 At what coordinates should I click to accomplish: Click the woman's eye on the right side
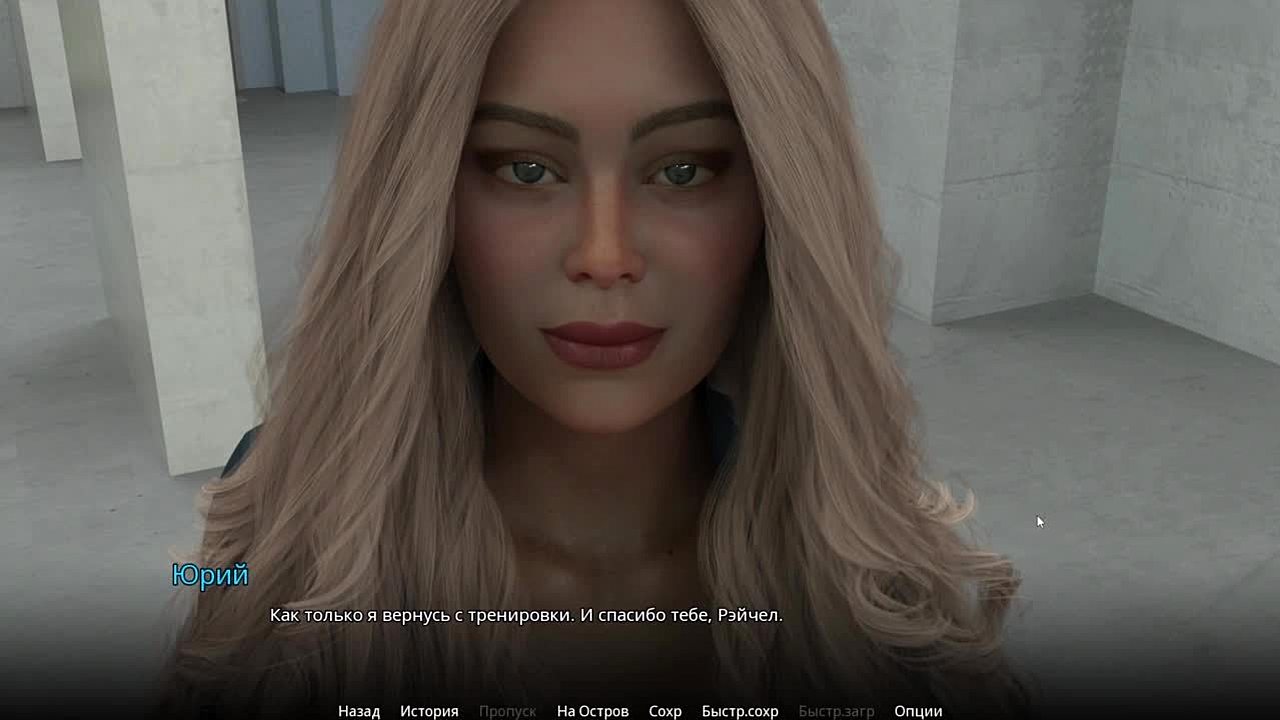680,173
